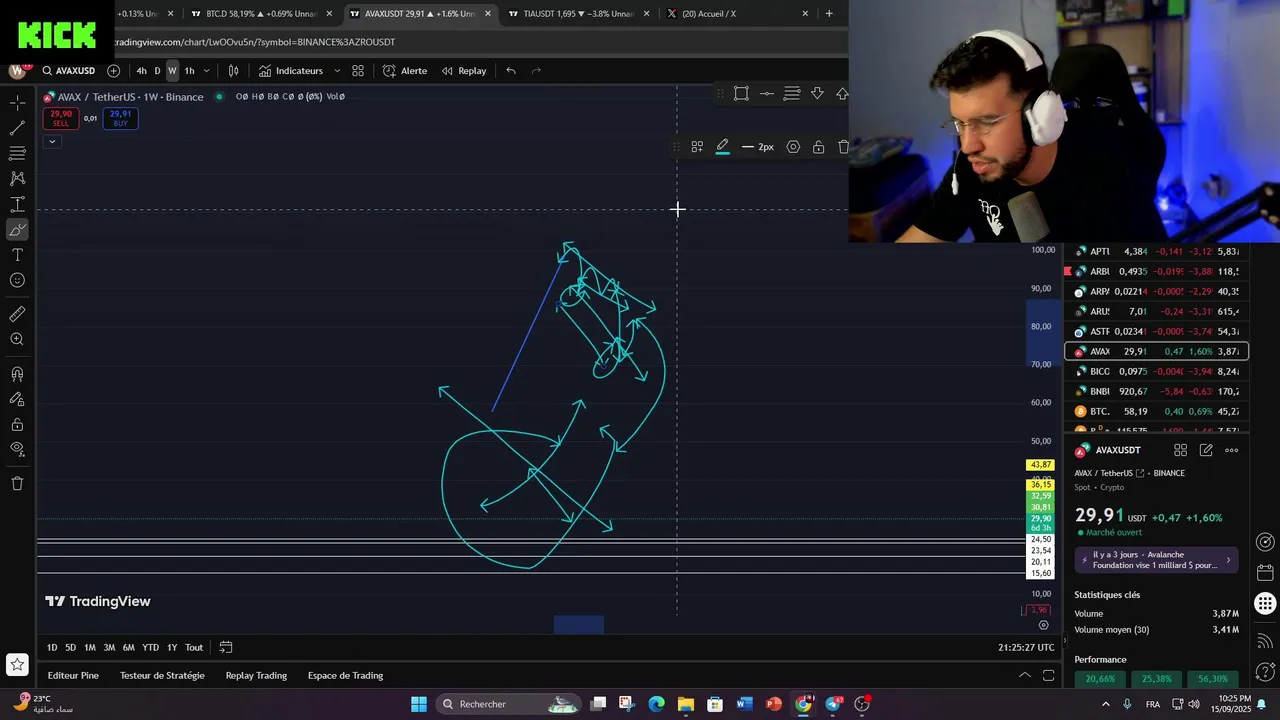
Task: Create an Alerte
Action: pyautogui.click(x=404, y=71)
